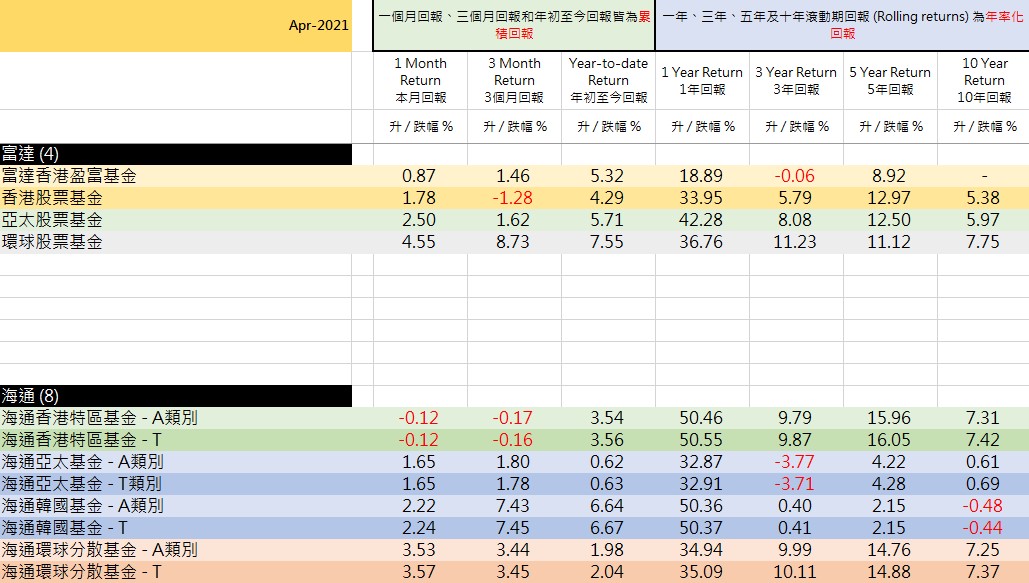Click the red -0.06 3 year return value
Image resolution: width=1029 pixels, height=583 pixels.
(795, 176)
